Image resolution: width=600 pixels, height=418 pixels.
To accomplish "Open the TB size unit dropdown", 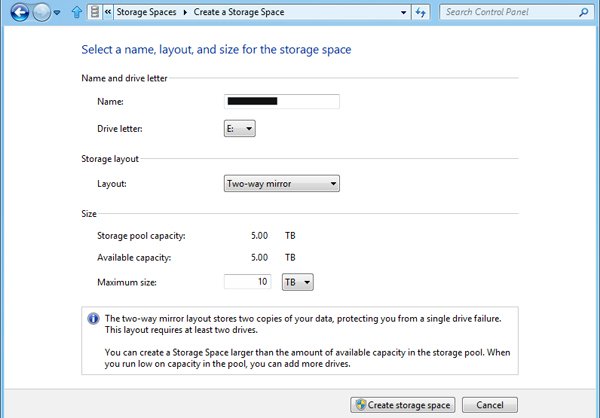I will tap(299, 283).
